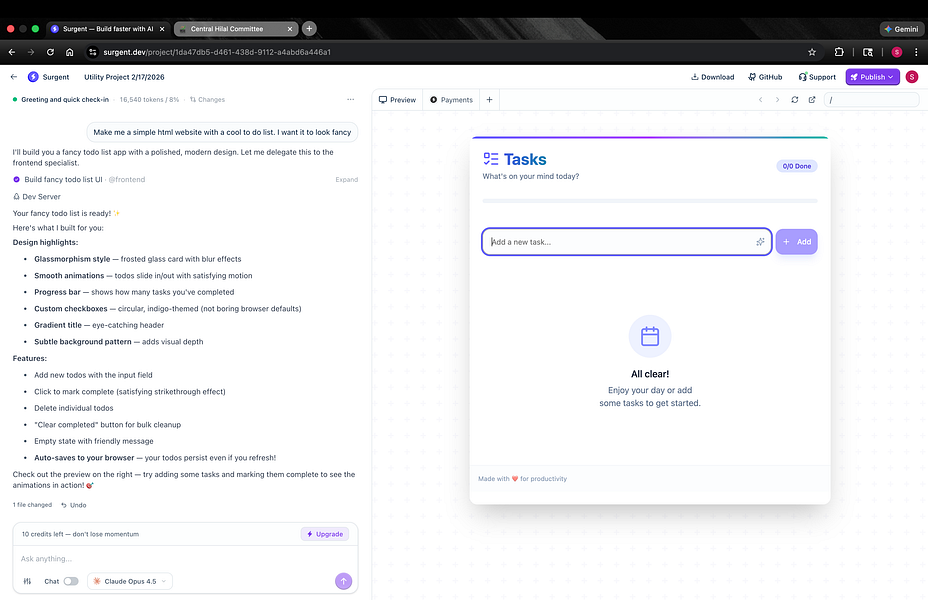Expand the Build fancy todo list UI task
928x600 pixels.
pos(346,179)
